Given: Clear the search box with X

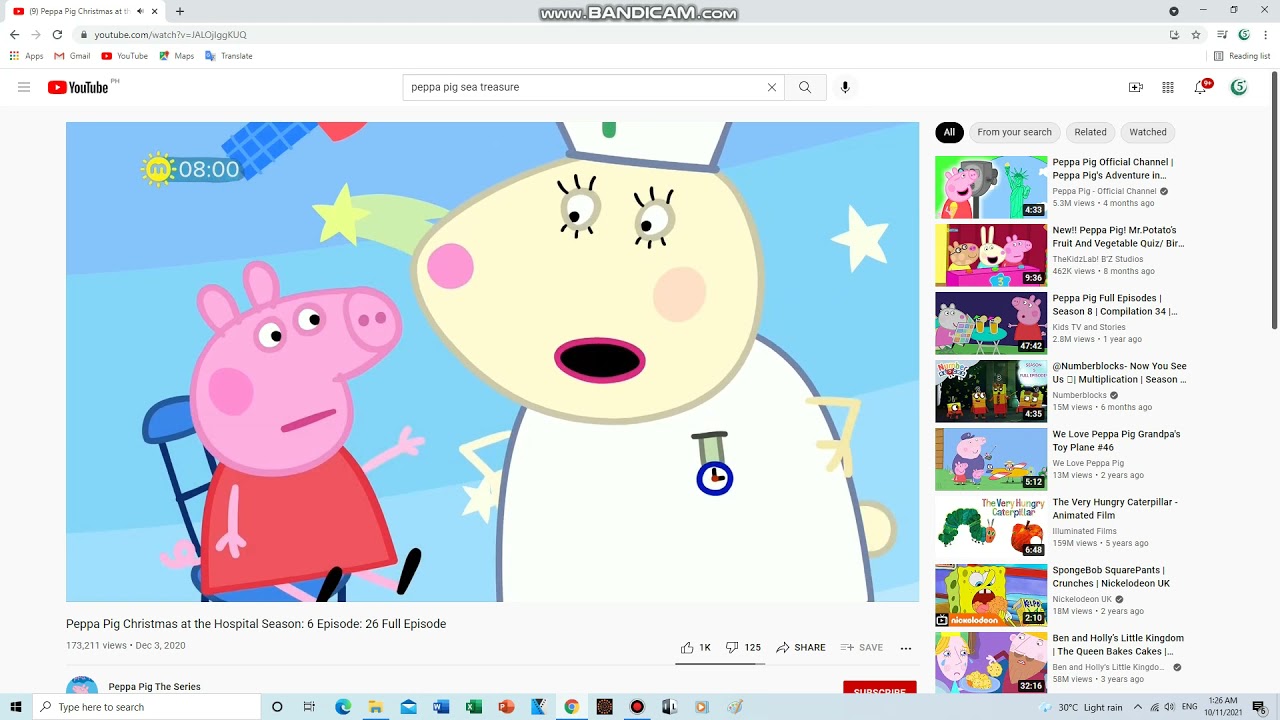Looking at the screenshot, I should [772, 87].
